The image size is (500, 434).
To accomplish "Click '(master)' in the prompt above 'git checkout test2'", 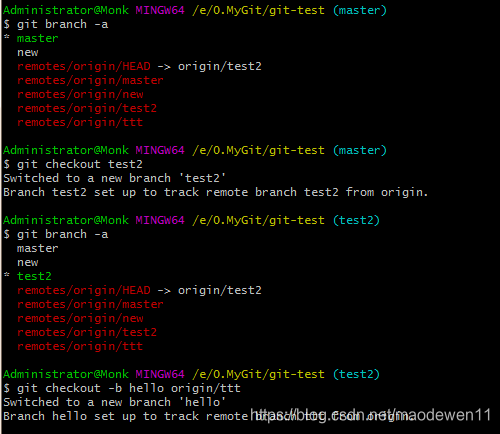I will pyautogui.click(x=360, y=150).
